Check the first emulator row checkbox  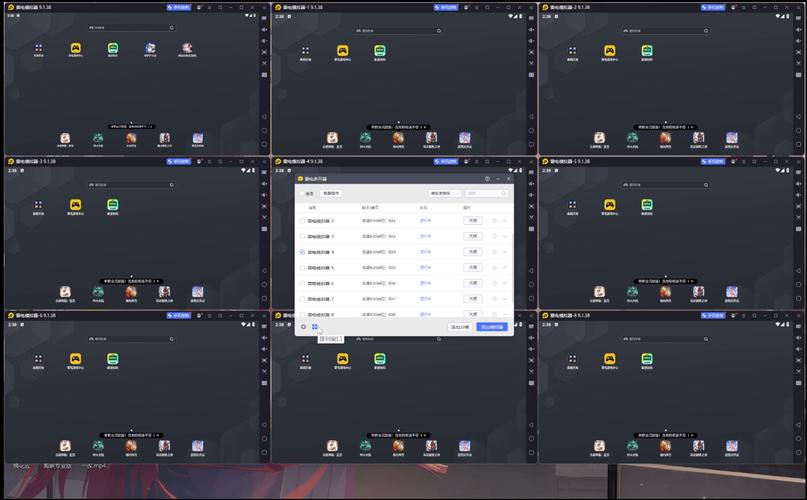(302, 220)
